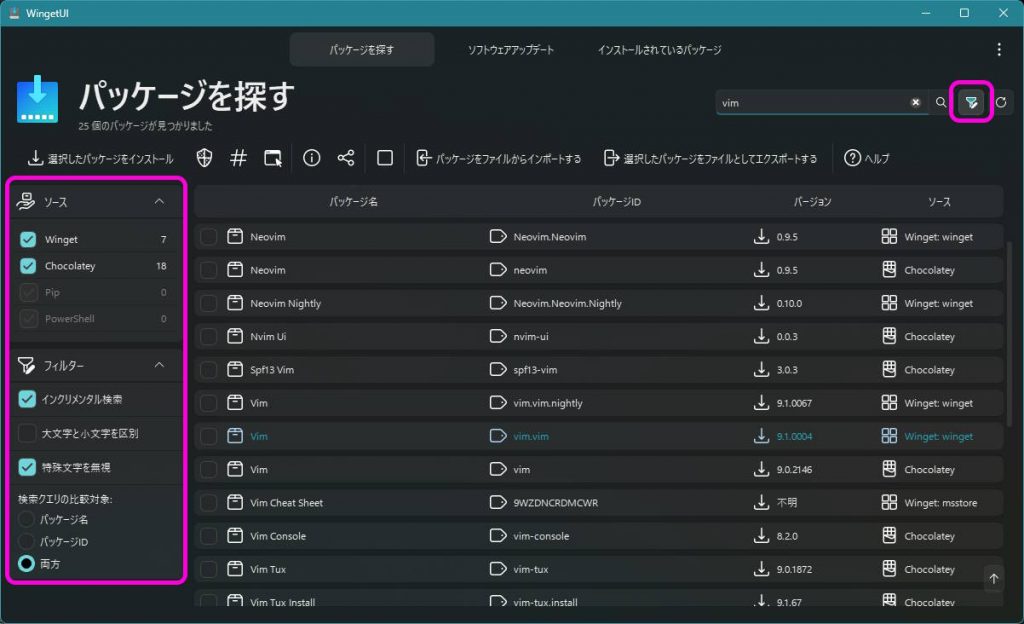Switch to インストールされているパッケージ tab
This screenshot has width=1024, height=624.
coord(660,50)
